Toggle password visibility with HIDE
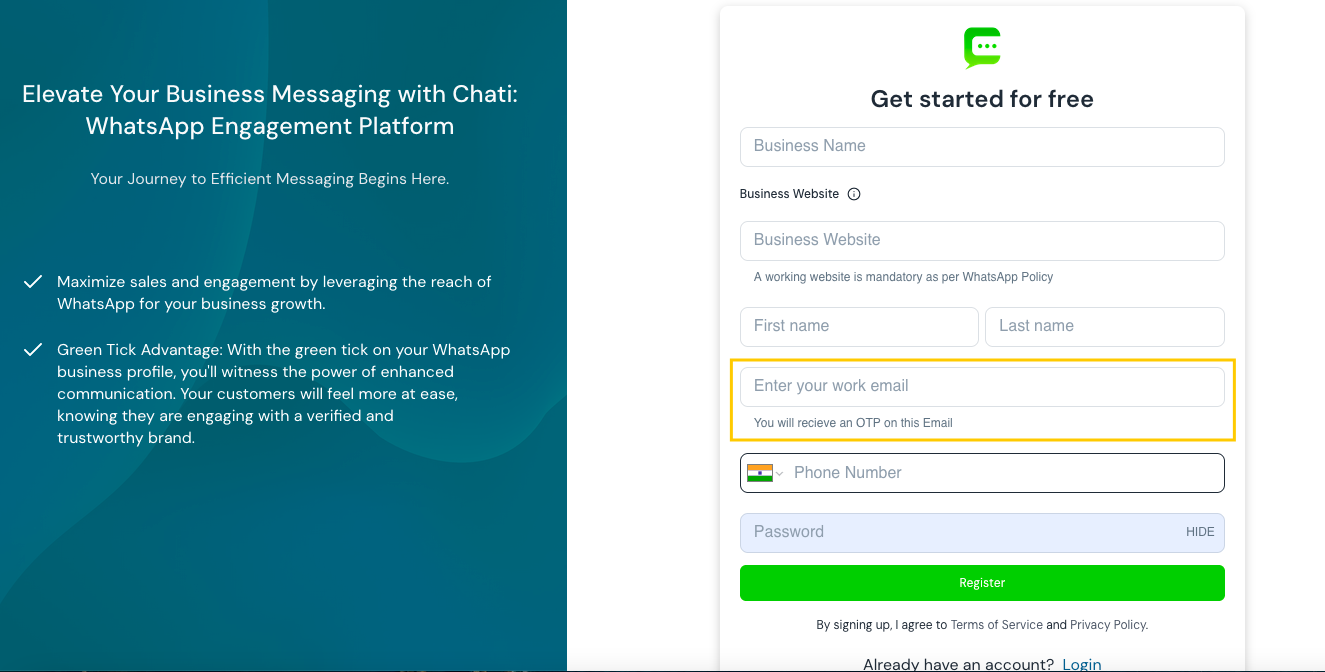Screen dimensions: 1325x672 [1199, 532]
